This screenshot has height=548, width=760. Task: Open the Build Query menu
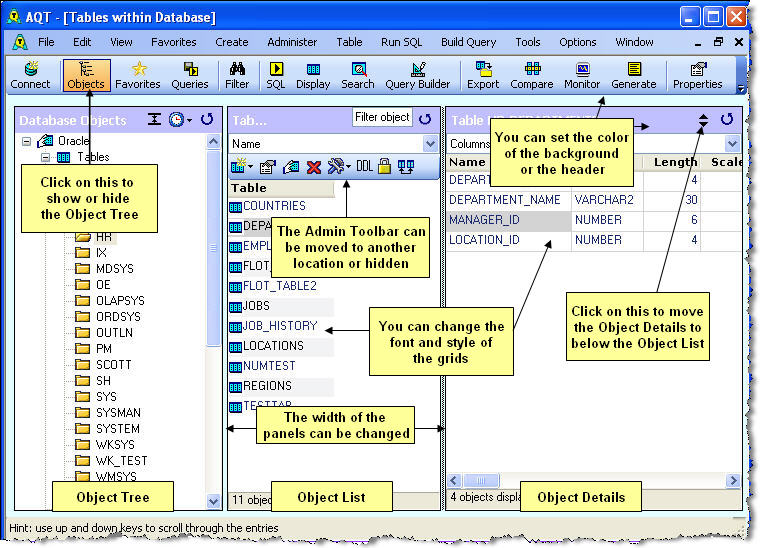point(469,42)
